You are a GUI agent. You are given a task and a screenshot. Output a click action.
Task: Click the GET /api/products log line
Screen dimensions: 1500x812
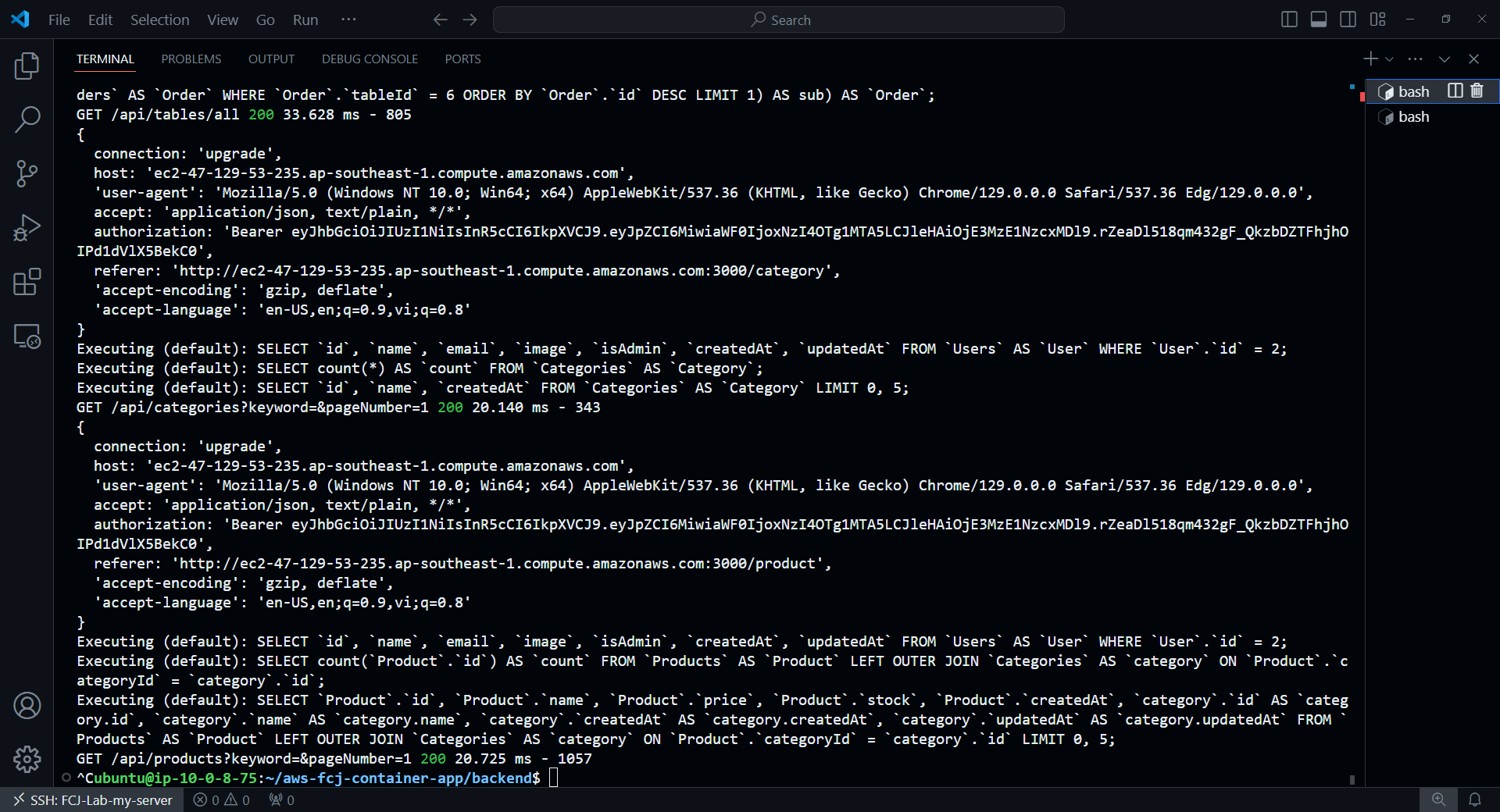334,759
